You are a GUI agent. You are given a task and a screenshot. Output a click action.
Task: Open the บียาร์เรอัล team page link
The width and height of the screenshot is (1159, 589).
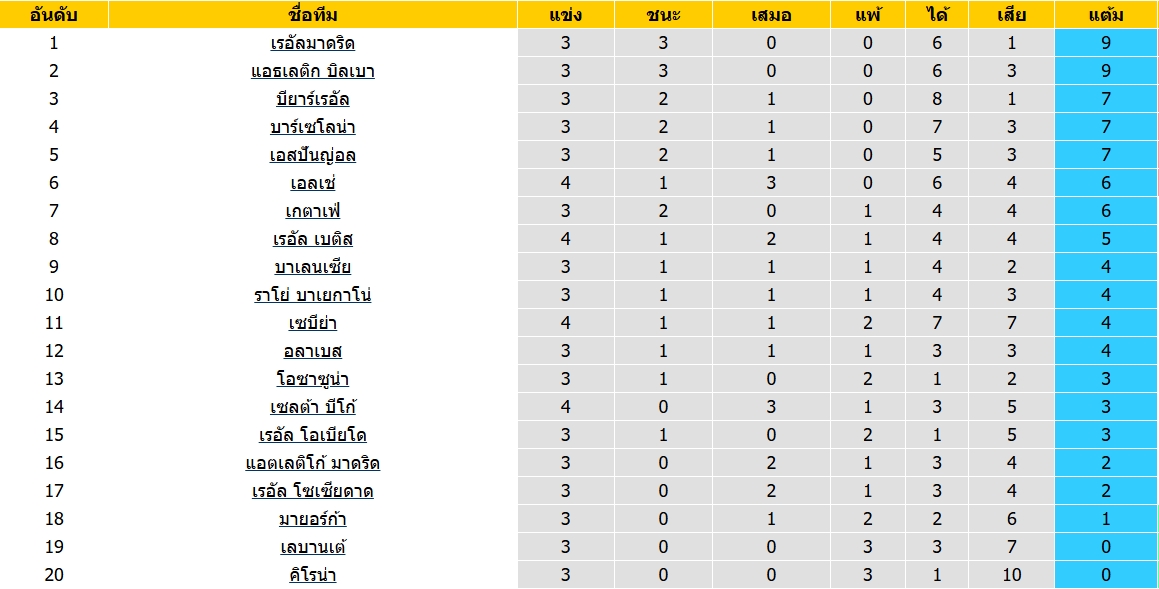pyautogui.click(x=313, y=99)
